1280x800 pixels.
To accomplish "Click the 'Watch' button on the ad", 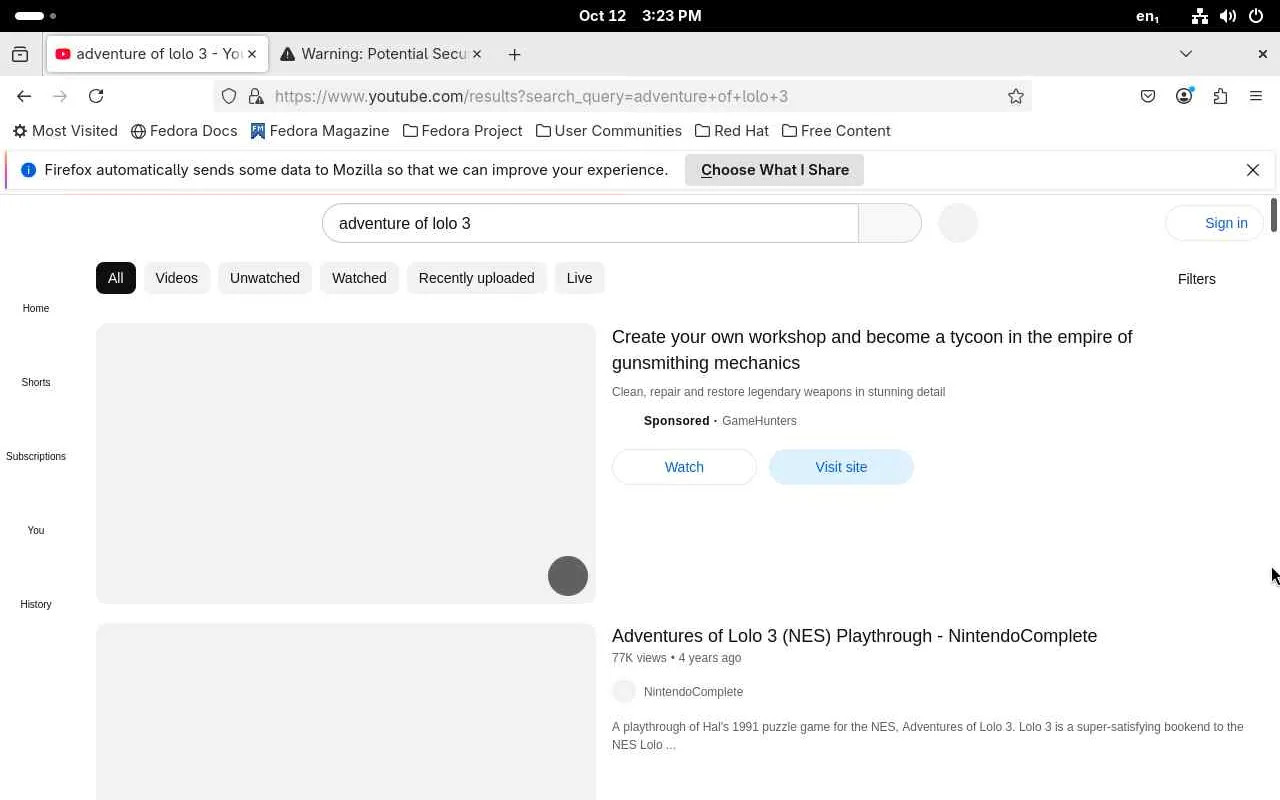I will (684, 467).
